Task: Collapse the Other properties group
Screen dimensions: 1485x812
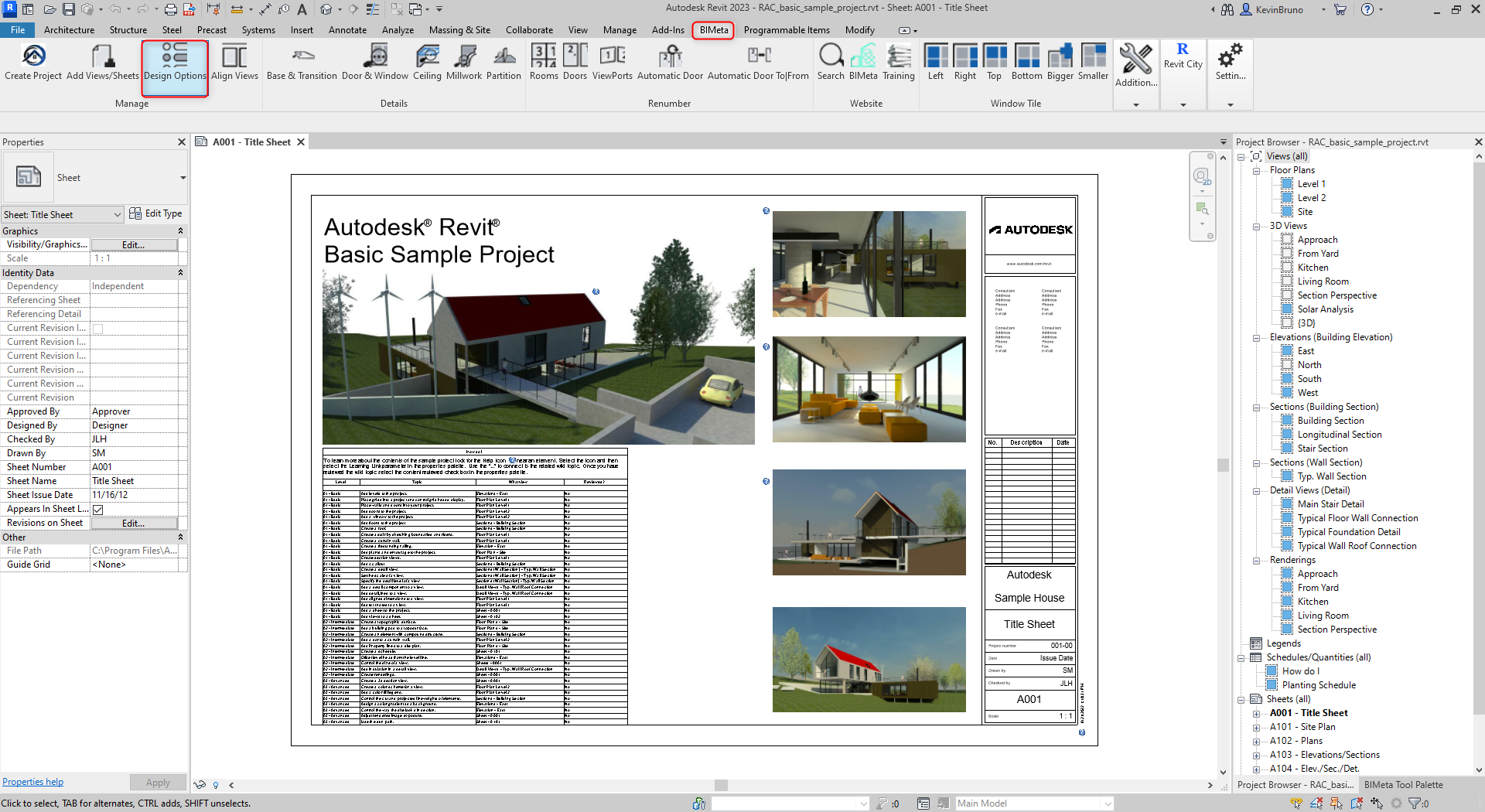Action: (x=181, y=537)
